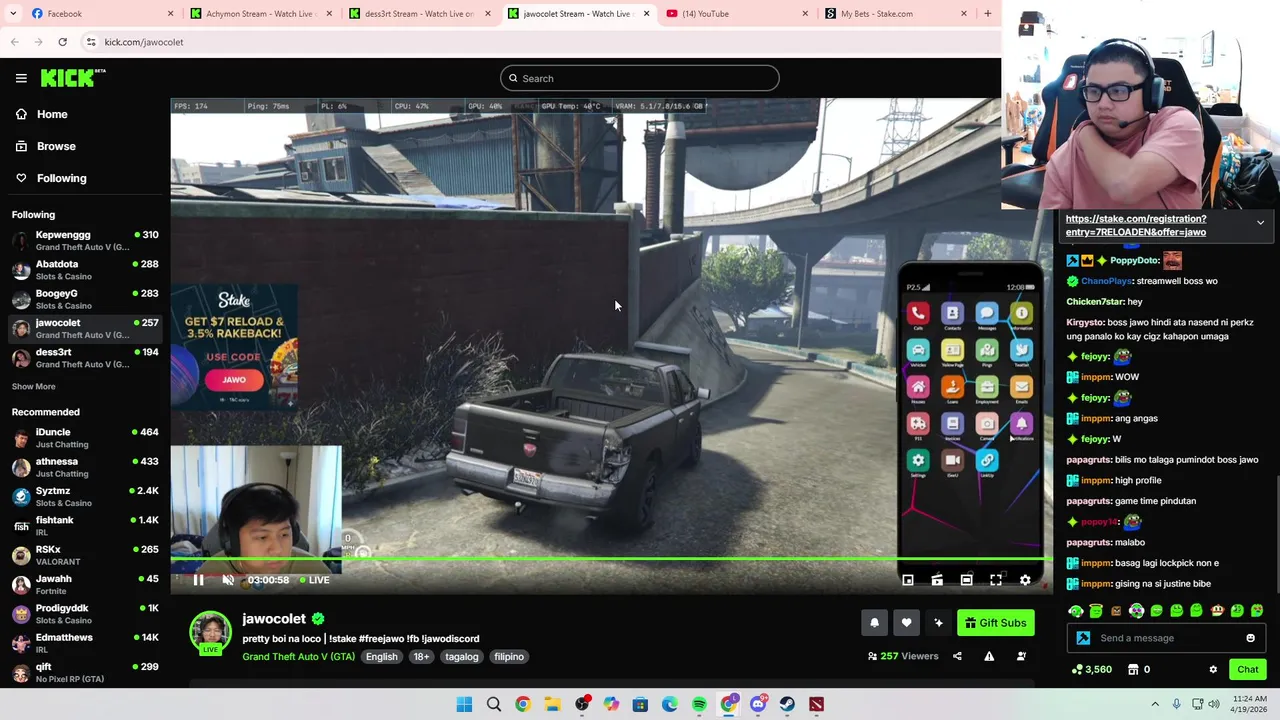Click the Gift Subs button

pos(995,623)
